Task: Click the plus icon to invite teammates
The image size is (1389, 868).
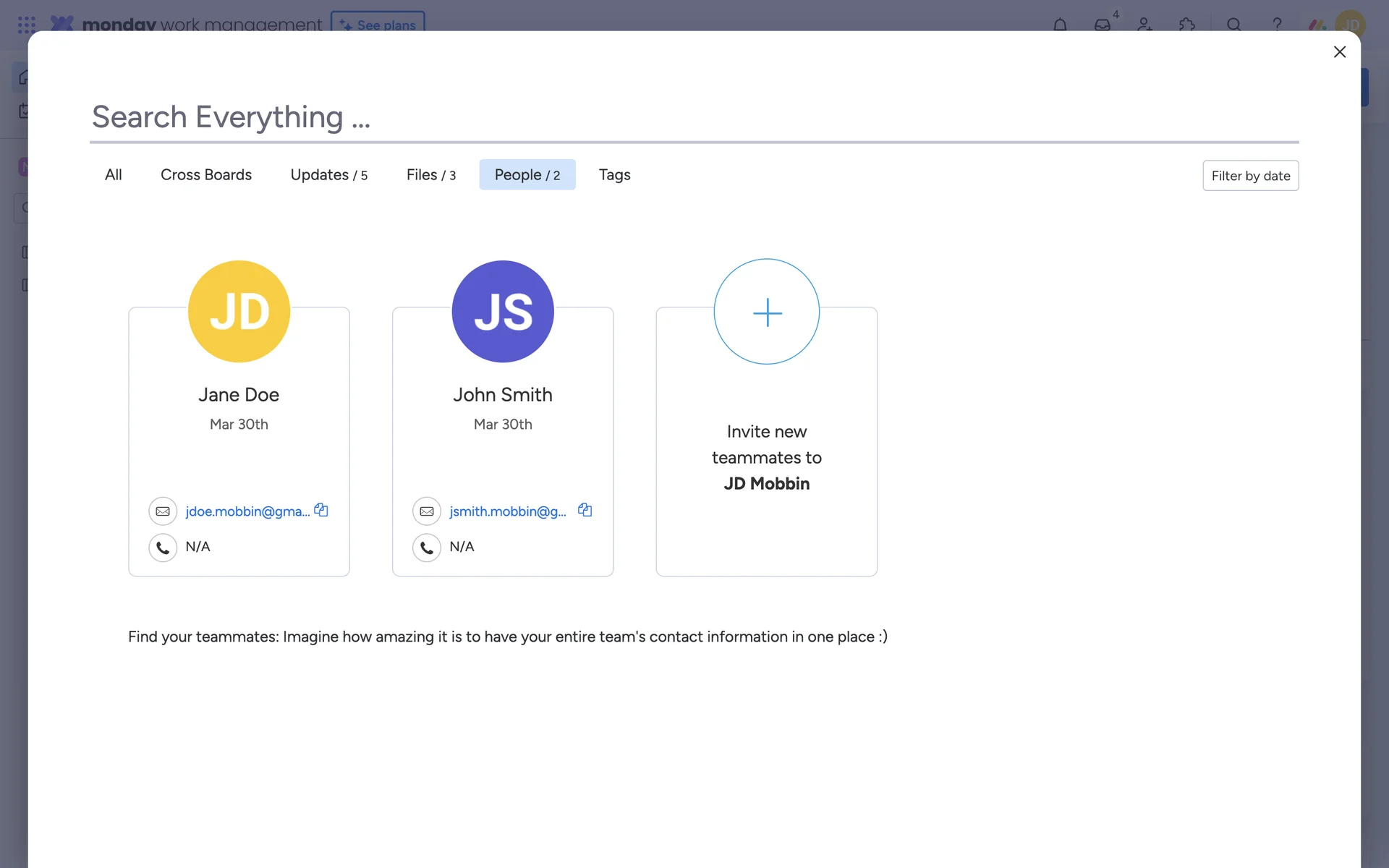Action: click(x=766, y=312)
